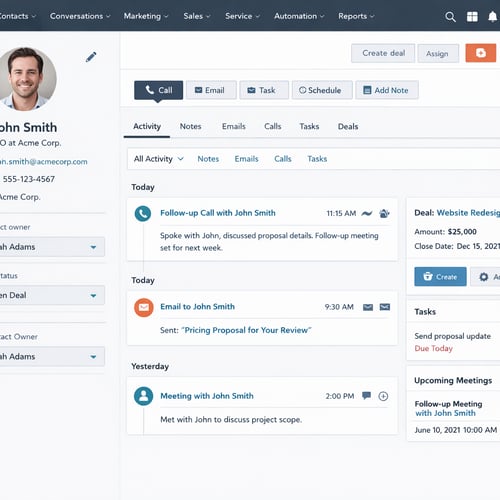This screenshot has width=500, height=500.
Task: Open the status Deal dropdown
Action: (52, 295)
